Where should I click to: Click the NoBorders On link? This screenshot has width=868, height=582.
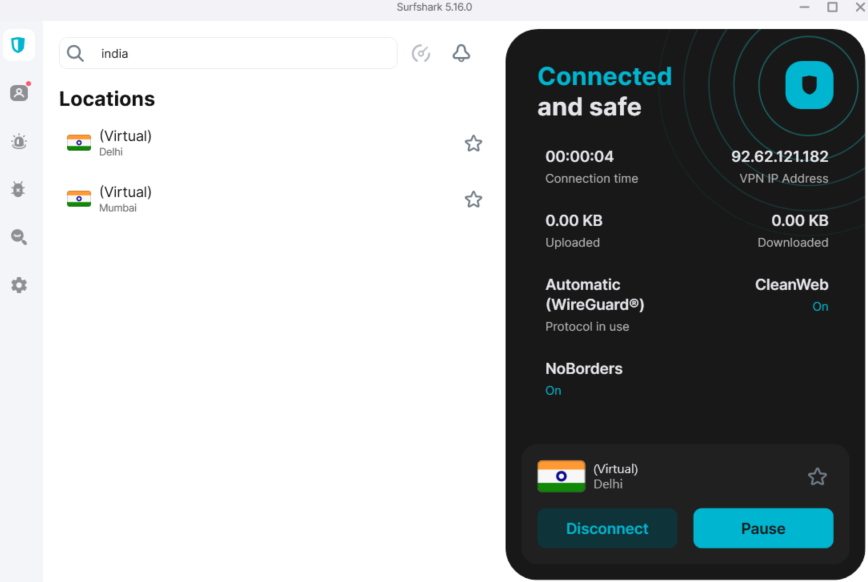click(553, 391)
